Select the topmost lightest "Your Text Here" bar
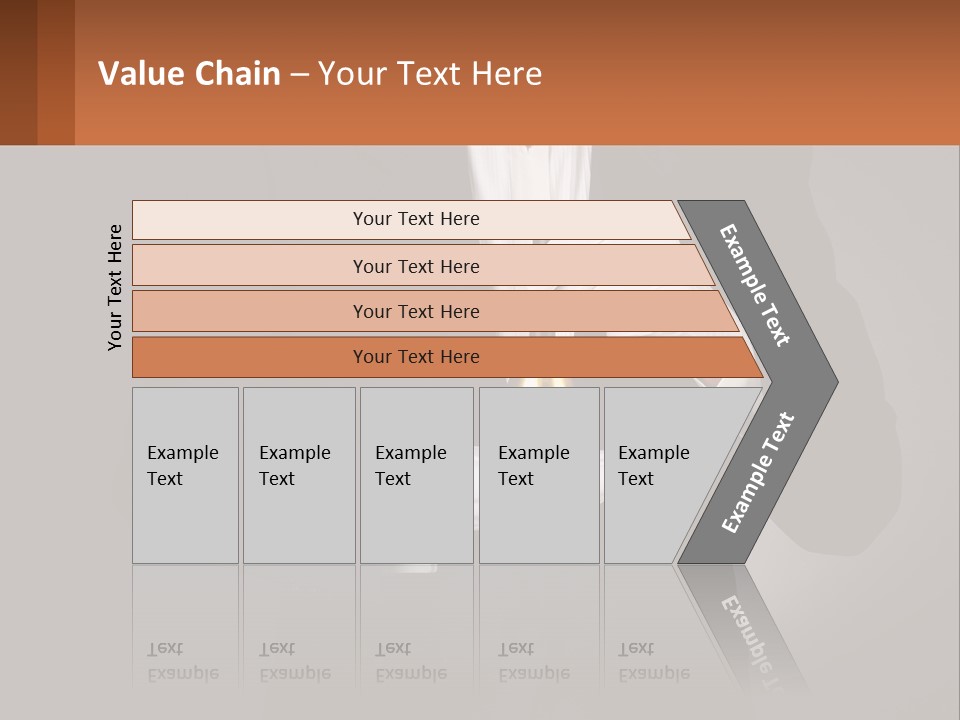The image size is (960, 720). coord(416,219)
